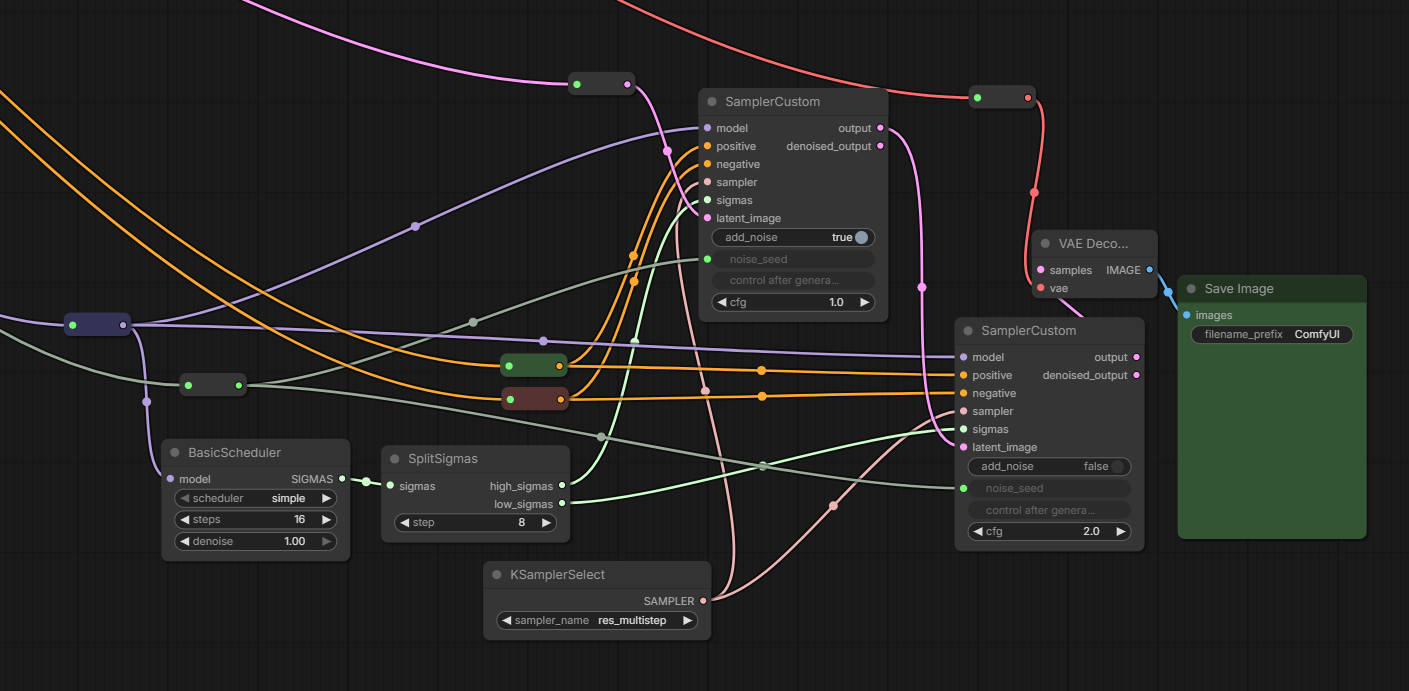
Task: Collapse the BasicScheduler node via its title dot
Action: coord(175,453)
